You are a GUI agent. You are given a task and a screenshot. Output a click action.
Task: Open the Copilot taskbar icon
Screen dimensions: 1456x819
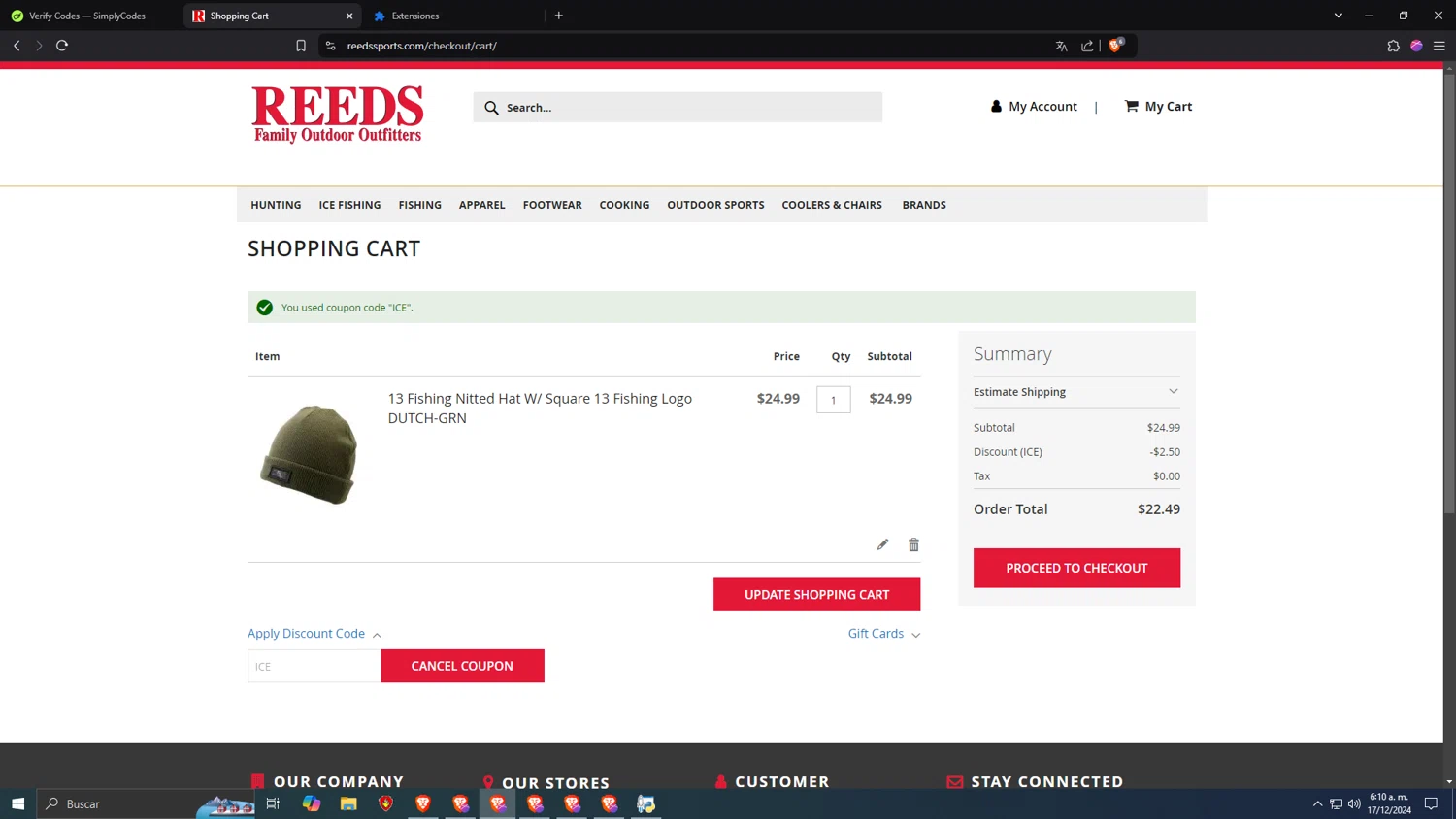tap(312, 803)
